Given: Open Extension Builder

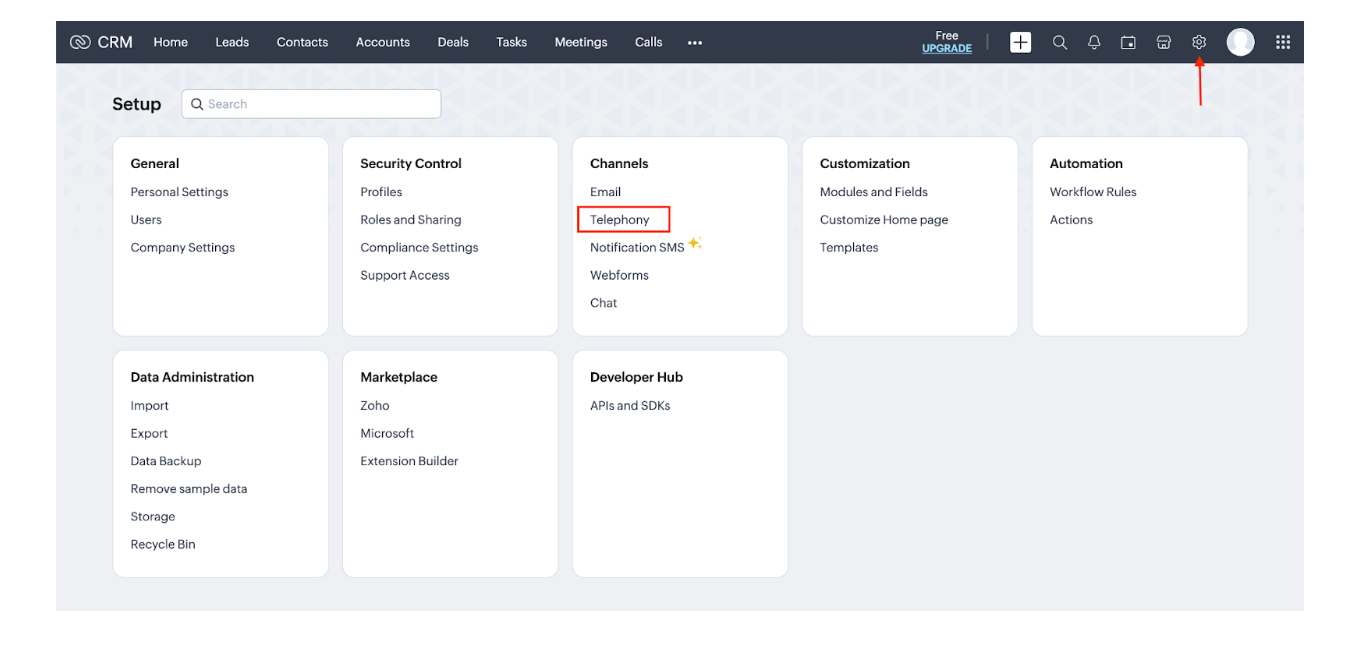Looking at the screenshot, I should (x=409, y=461).
